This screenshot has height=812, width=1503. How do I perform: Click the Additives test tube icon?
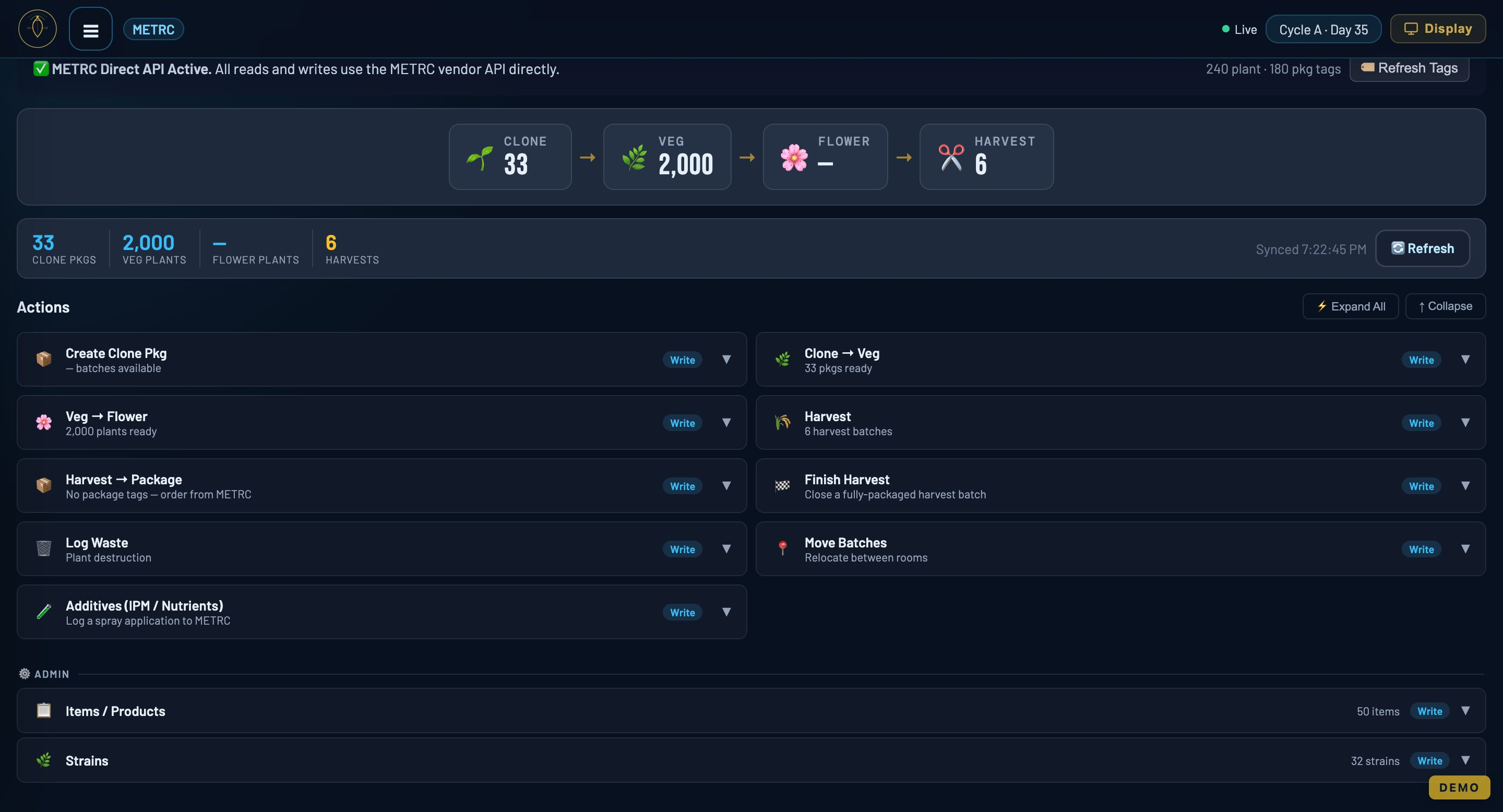coord(44,611)
